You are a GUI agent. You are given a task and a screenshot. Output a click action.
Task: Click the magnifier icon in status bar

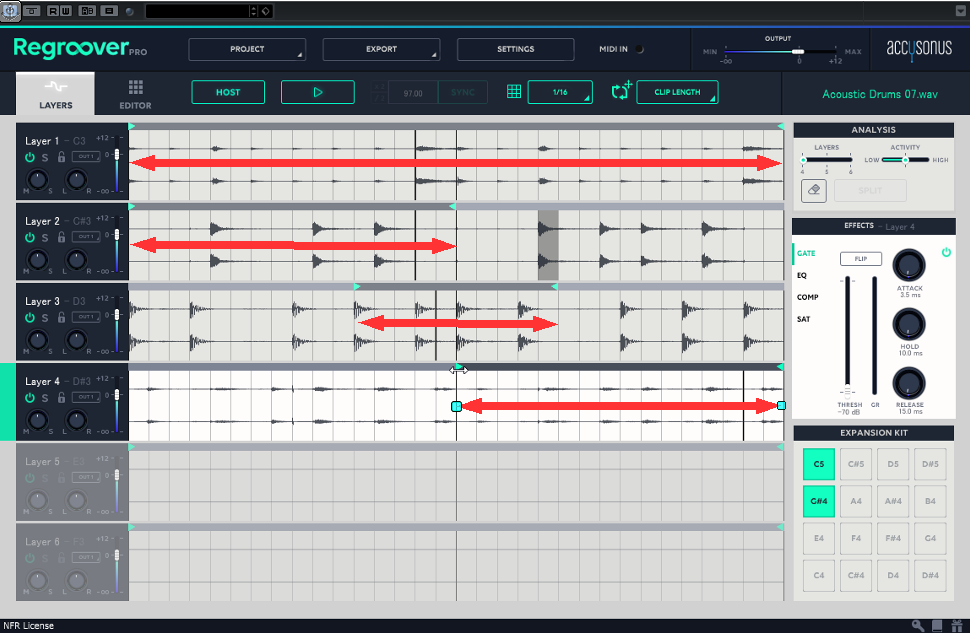pos(918,626)
